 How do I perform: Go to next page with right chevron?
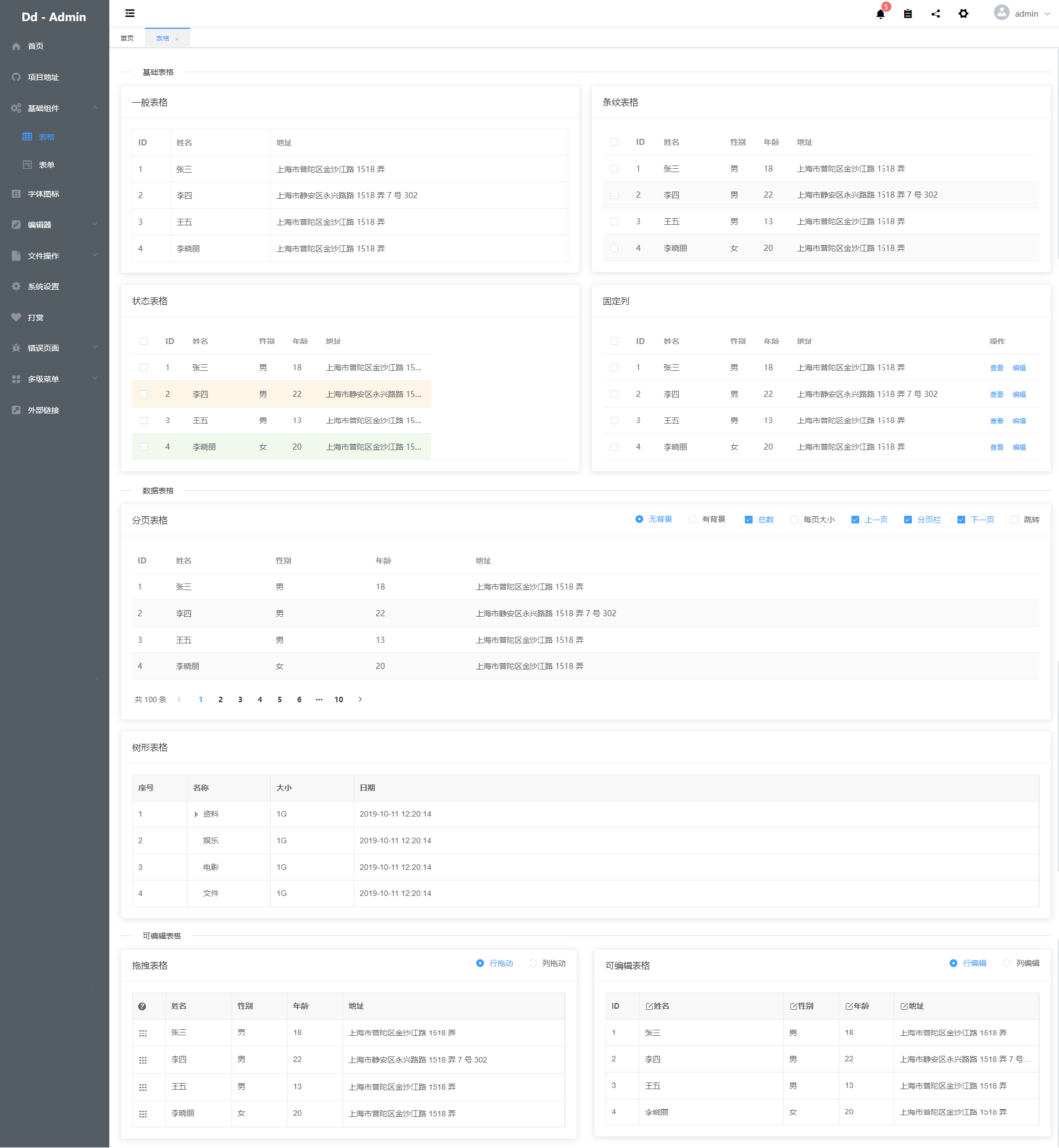pos(360,700)
